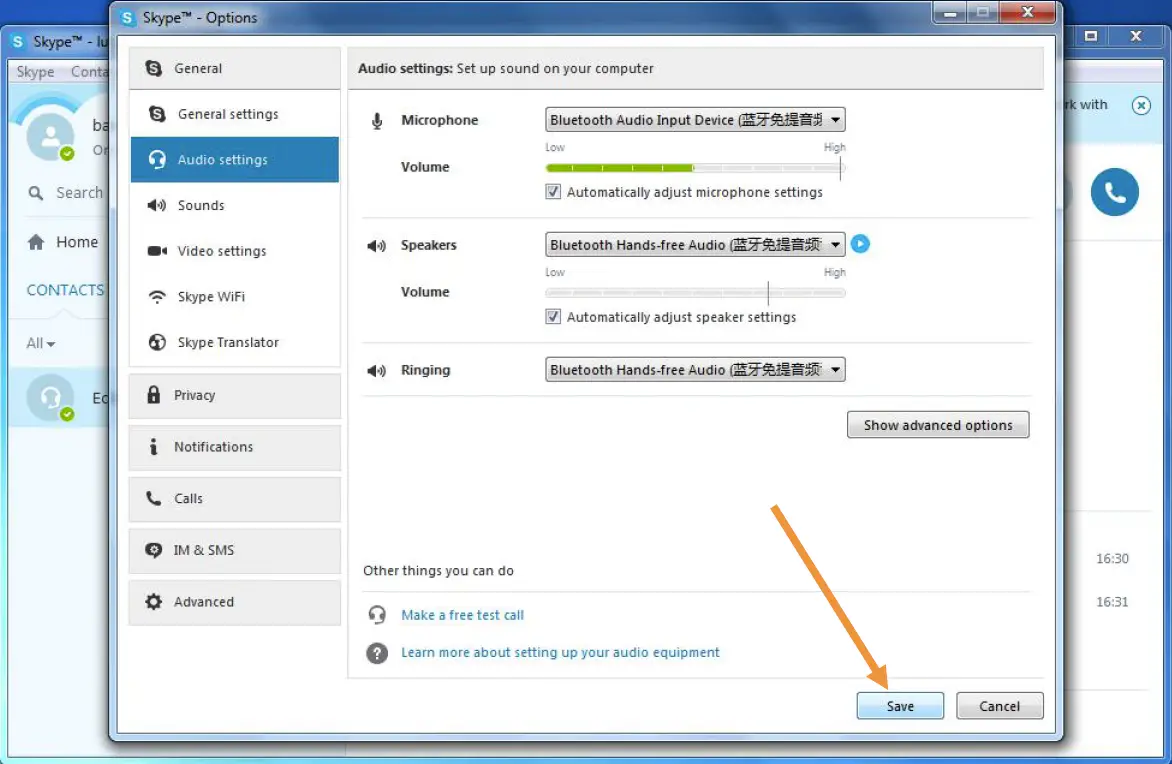Open the Advanced section
The height and width of the screenshot is (764, 1172).
[234, 602]
